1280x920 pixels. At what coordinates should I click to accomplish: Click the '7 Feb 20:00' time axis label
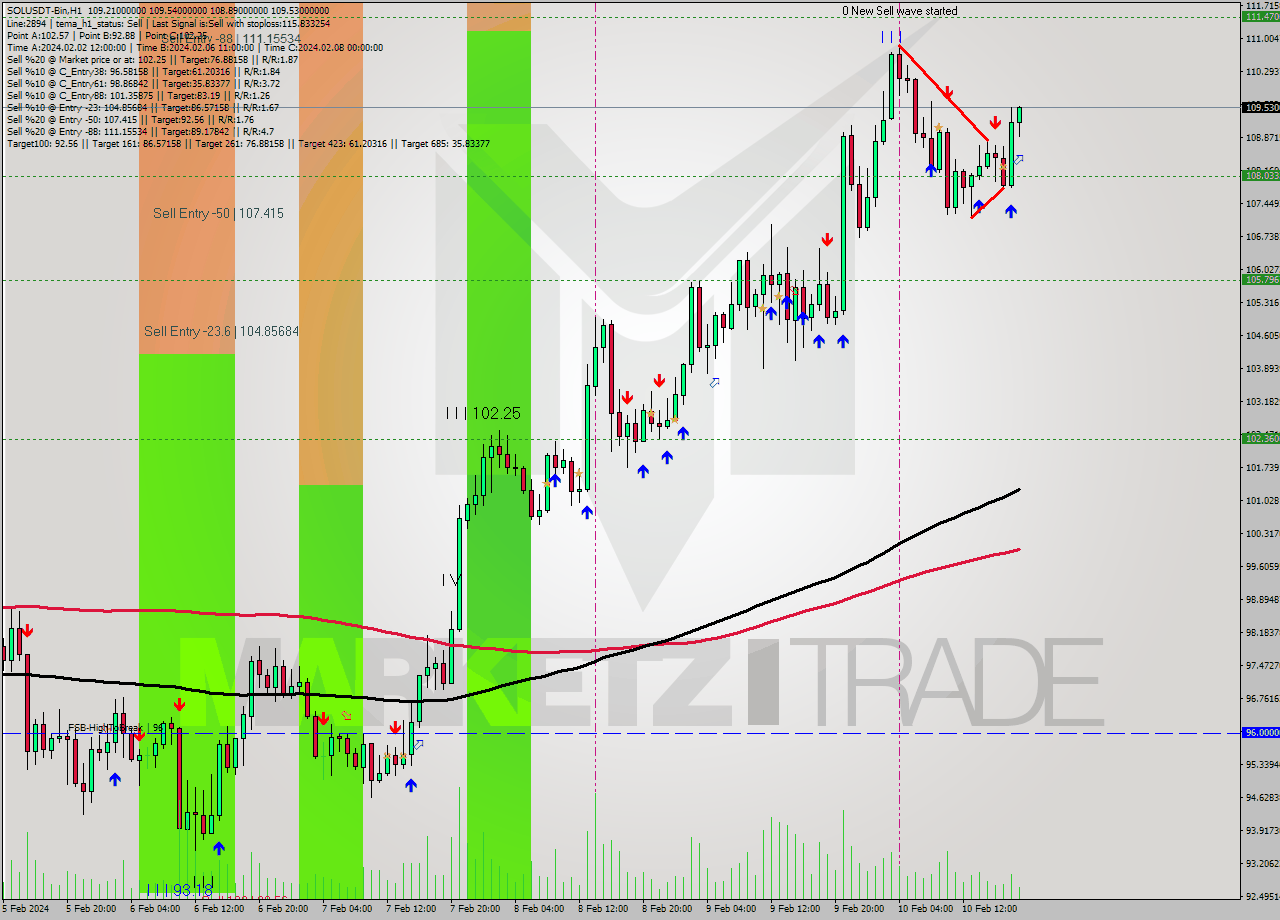475,909
